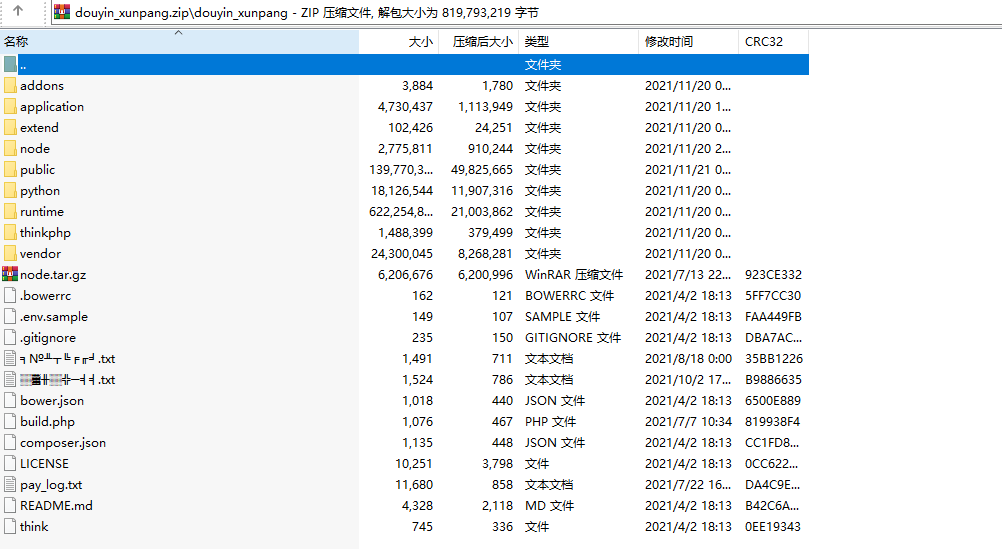Click the 1,524-byte txt file row
The height and width of the screenshot is (549, 1002).
(x=405, y=380)
